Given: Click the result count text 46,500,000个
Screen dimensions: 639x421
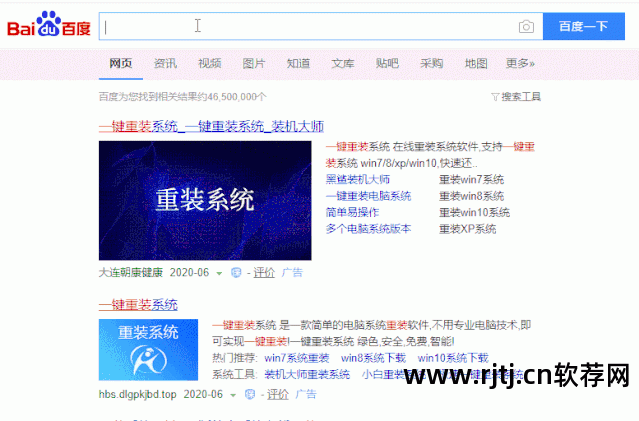Looking at the screenshot, I should coord(236,97).
